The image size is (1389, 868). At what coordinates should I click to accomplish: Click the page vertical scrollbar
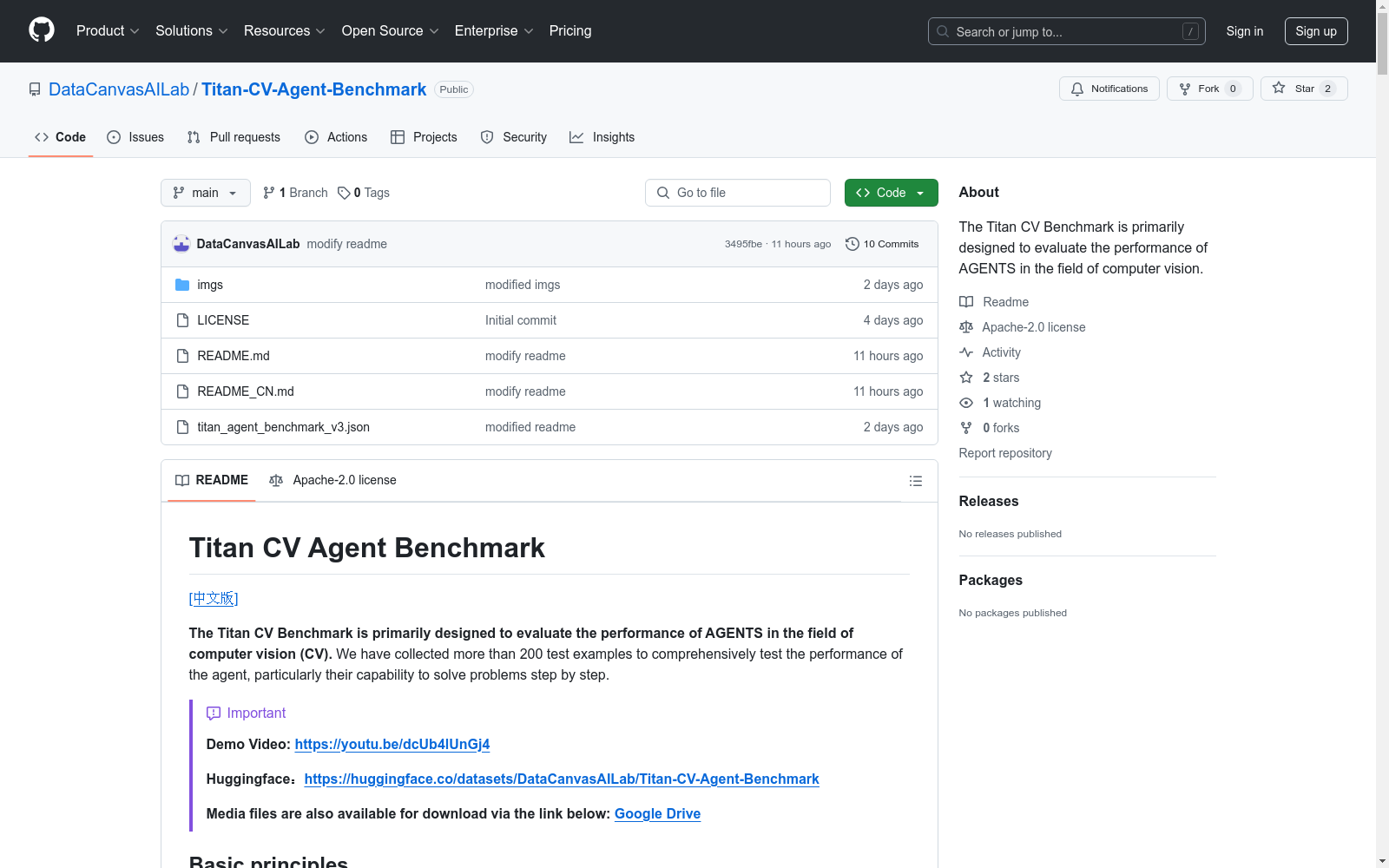coord(1382,434)
